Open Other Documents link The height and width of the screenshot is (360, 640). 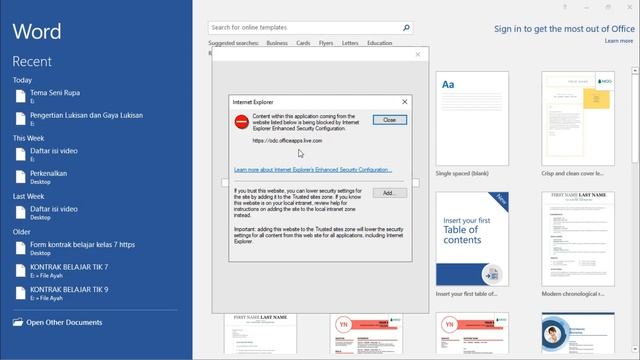(x=64, y=322)
